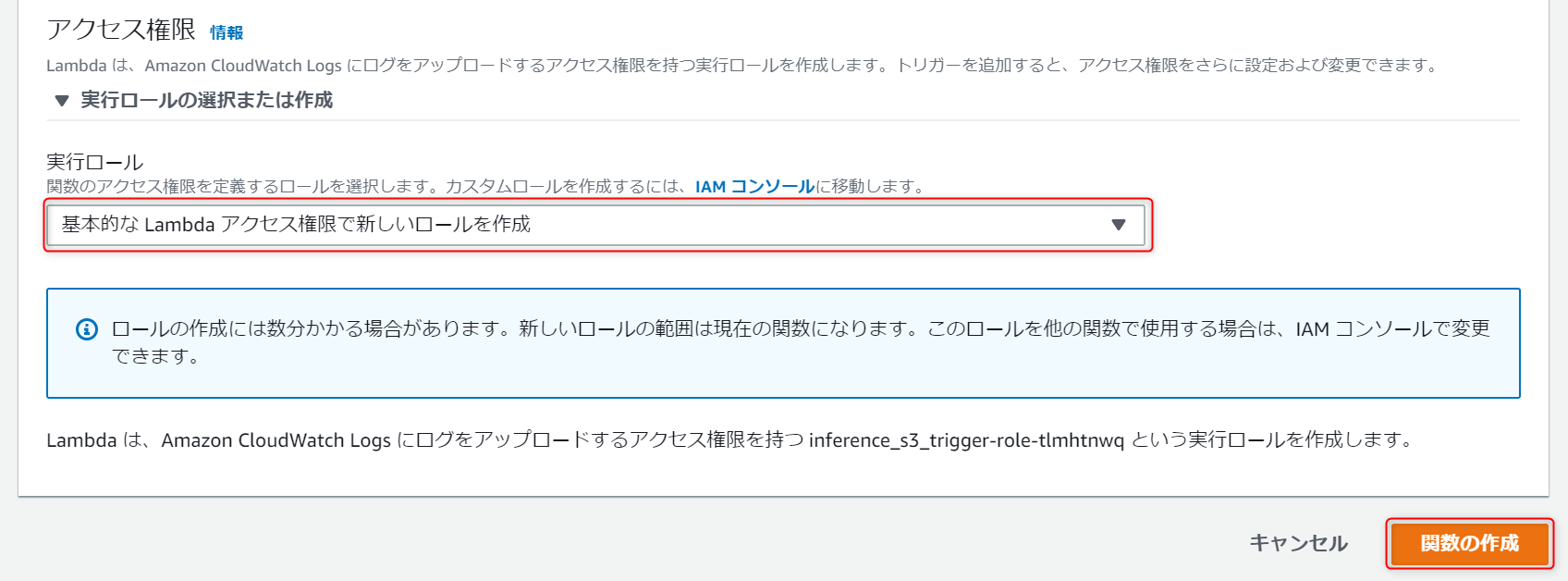Click Amazon CloudWatch Logs in the bottom sentence
Image resolution: width=1568 pixels, height=581 pixels.
point(276,440)
